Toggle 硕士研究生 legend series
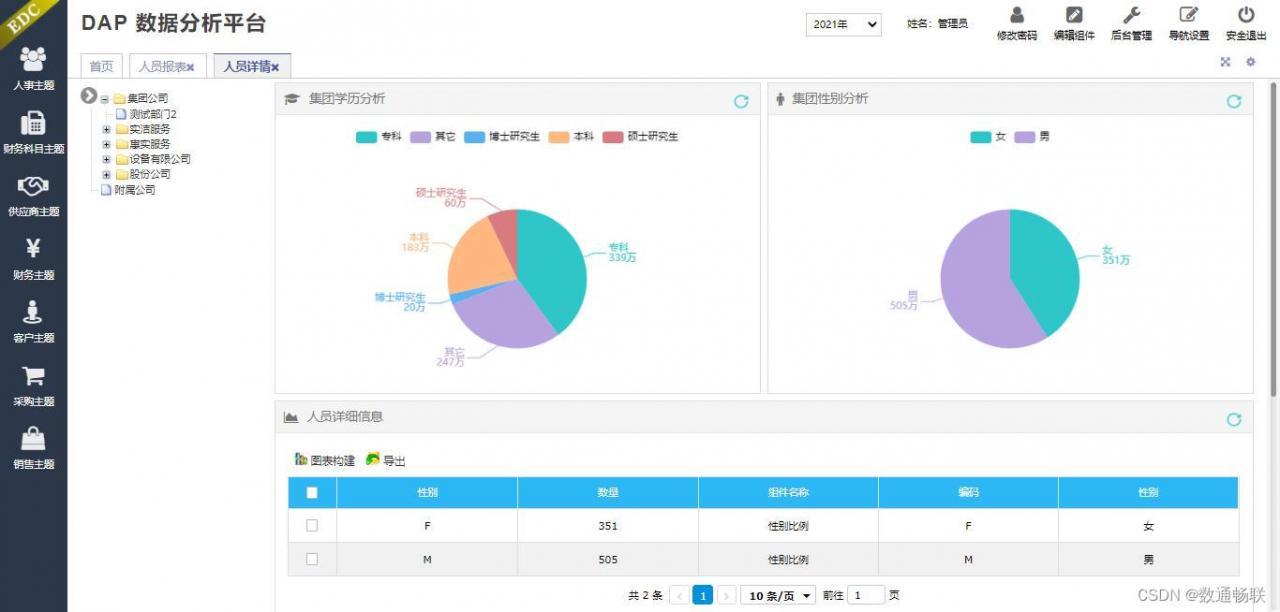The width and height of the screenshot is (1280, 612). 640,136
